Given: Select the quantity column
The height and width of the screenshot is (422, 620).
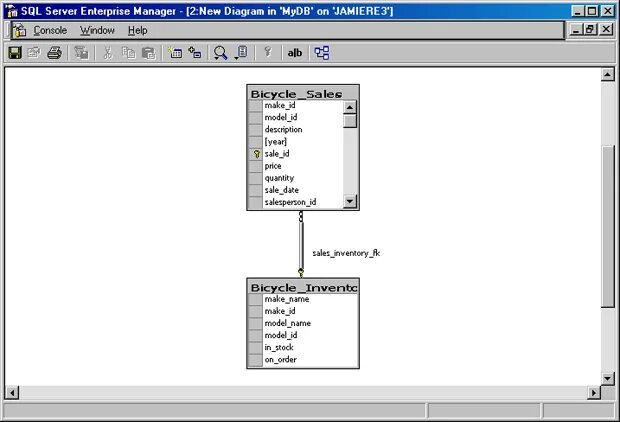Looking at the screenshot, I should coord(280,178).
